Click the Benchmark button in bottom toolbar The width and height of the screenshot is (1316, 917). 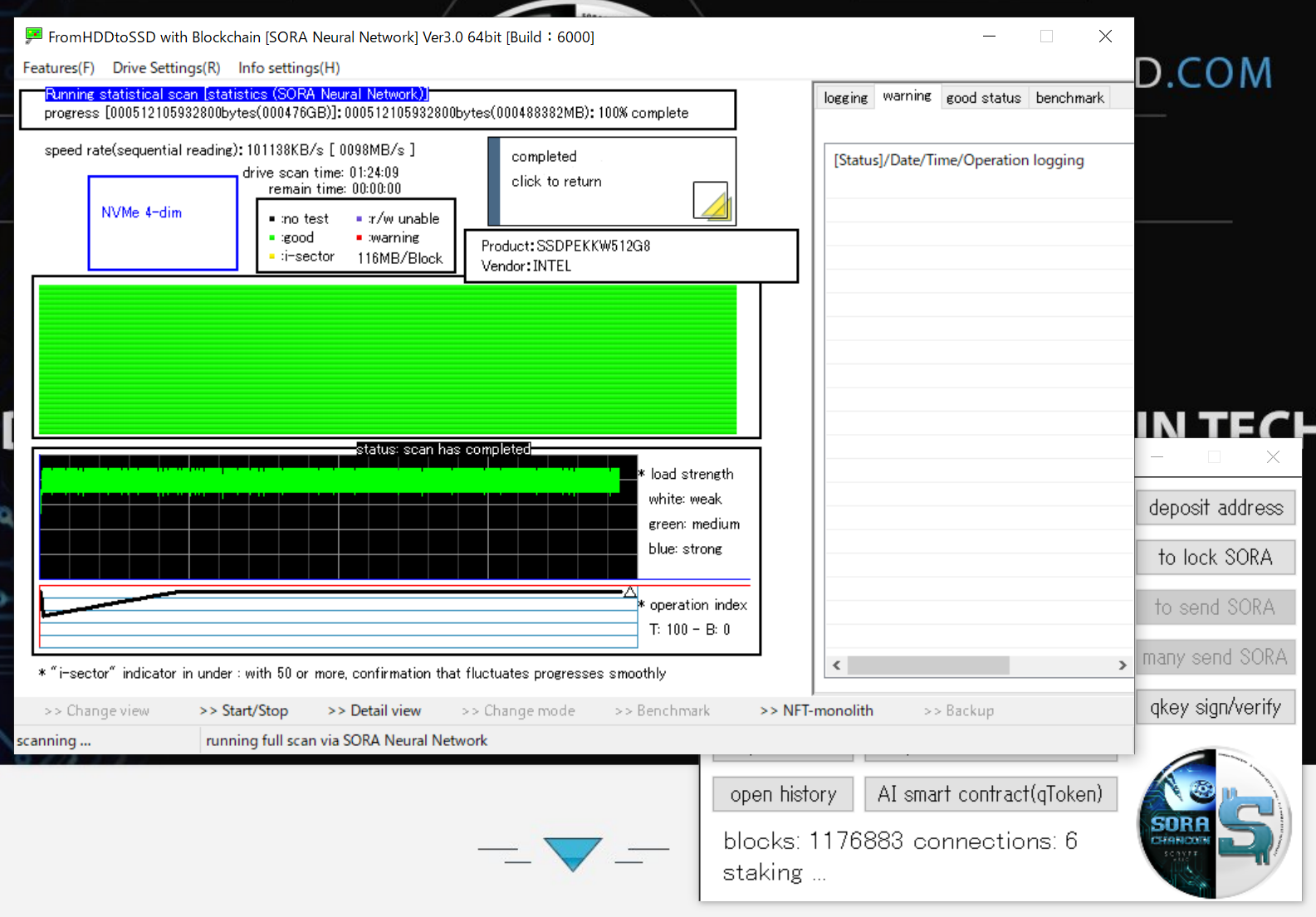663,711
